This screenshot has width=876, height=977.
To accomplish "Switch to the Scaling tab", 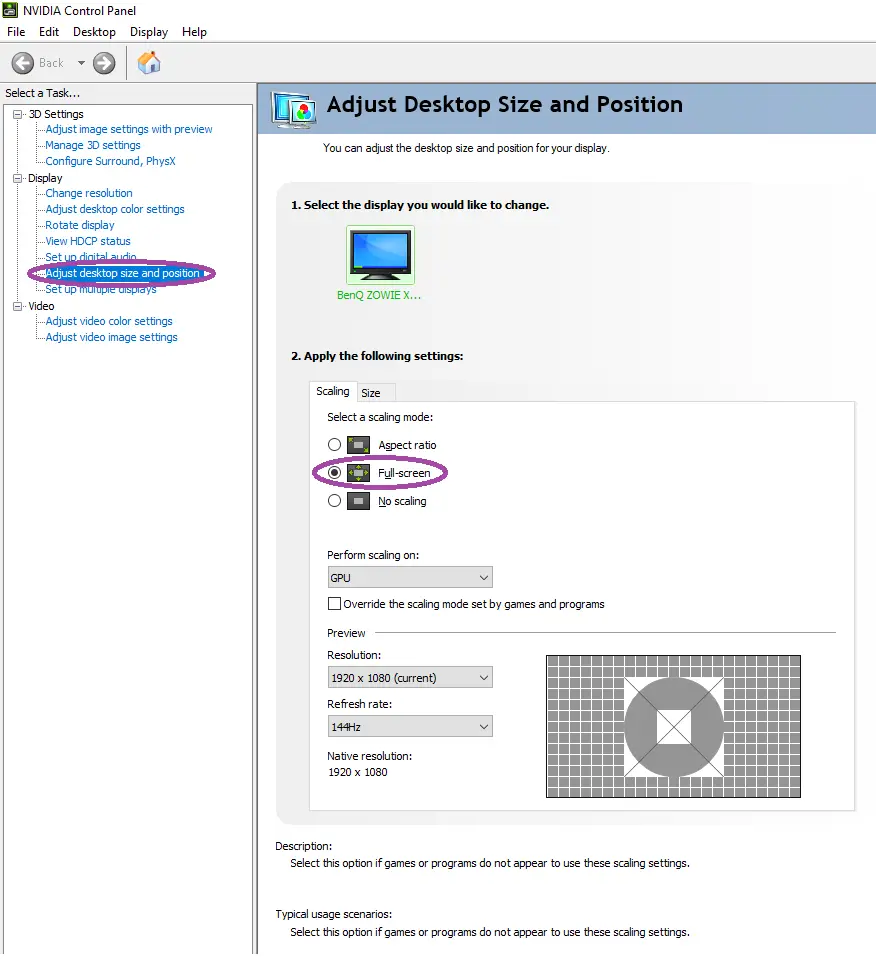I will coord(333,391).
